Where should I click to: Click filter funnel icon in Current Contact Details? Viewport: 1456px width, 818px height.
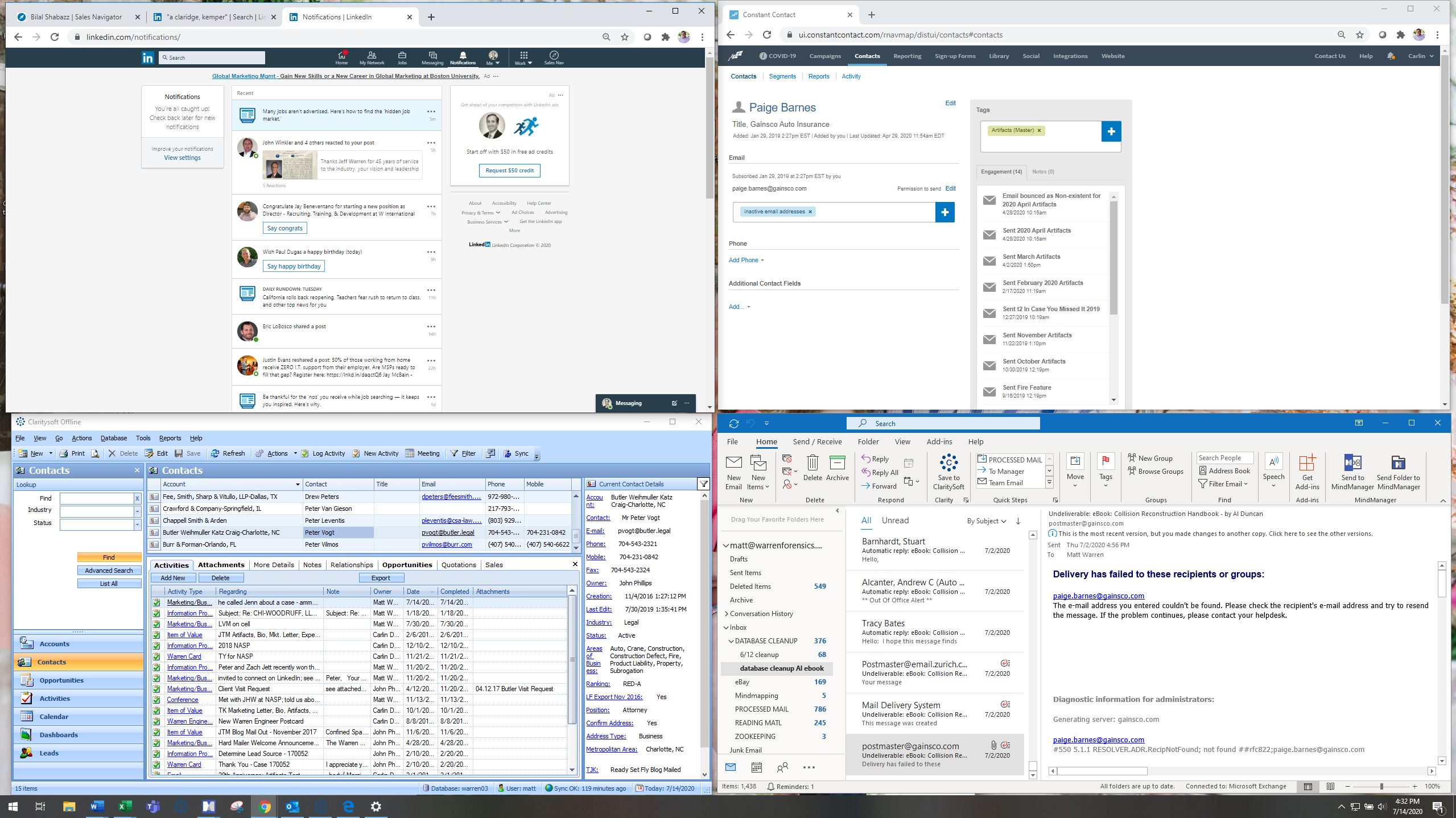[x=704, y=484]
